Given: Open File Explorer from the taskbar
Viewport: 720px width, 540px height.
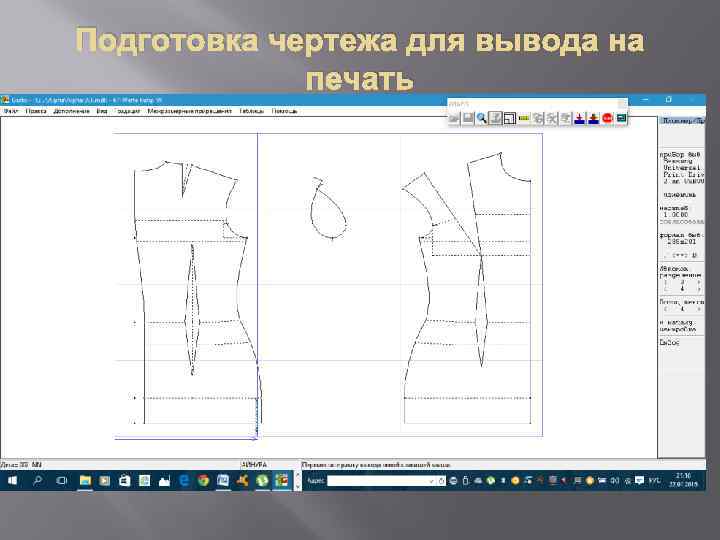Looking at the screenshot, I should click(x=85, y=481).
